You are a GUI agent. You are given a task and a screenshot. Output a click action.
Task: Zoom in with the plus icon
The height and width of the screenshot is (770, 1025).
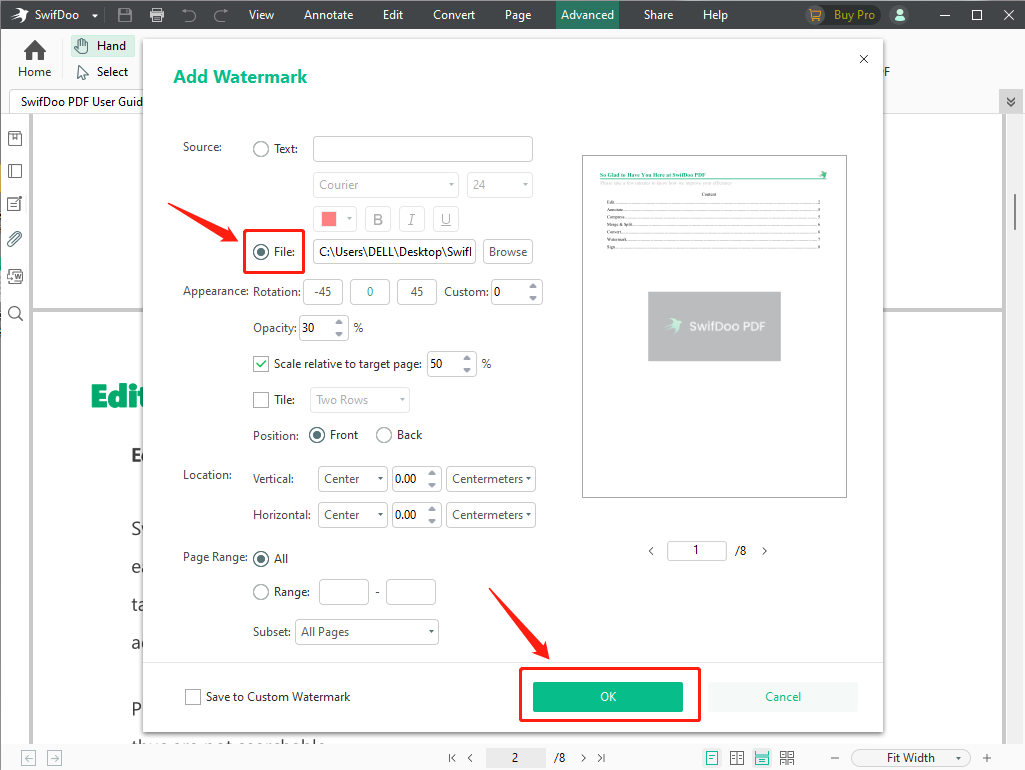(987, 758)
